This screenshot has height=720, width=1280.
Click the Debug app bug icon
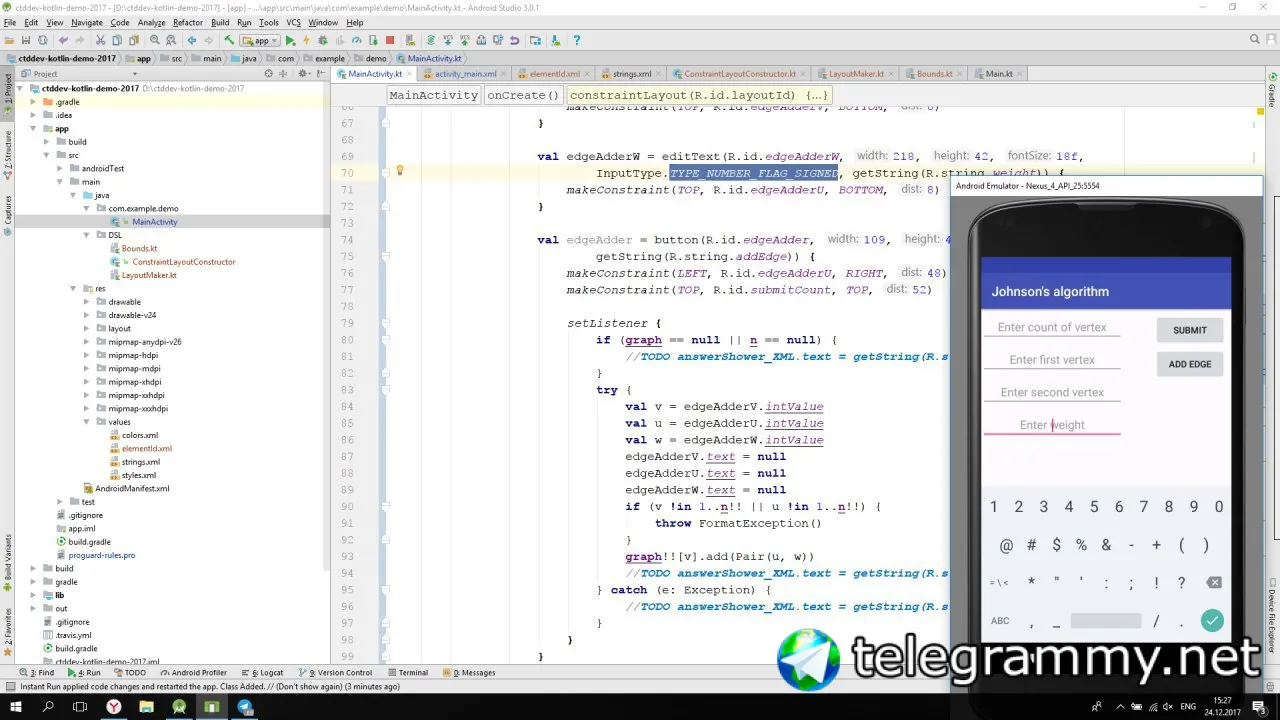tap(323, 41)
